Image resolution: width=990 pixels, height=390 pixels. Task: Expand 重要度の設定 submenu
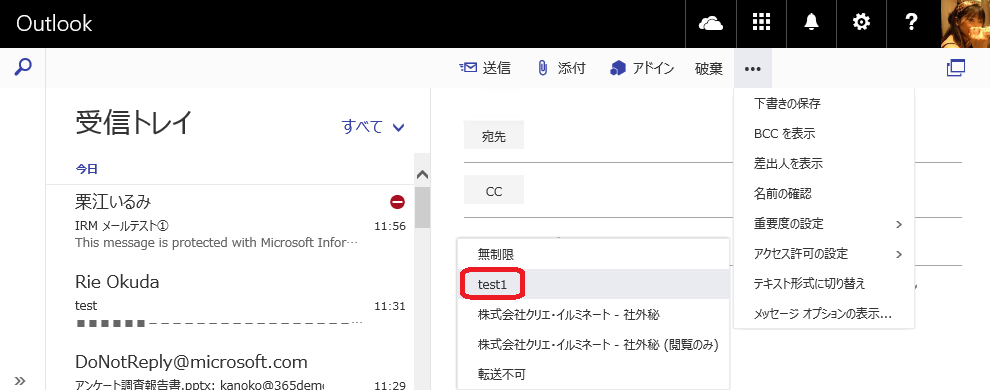click(824, 224)
